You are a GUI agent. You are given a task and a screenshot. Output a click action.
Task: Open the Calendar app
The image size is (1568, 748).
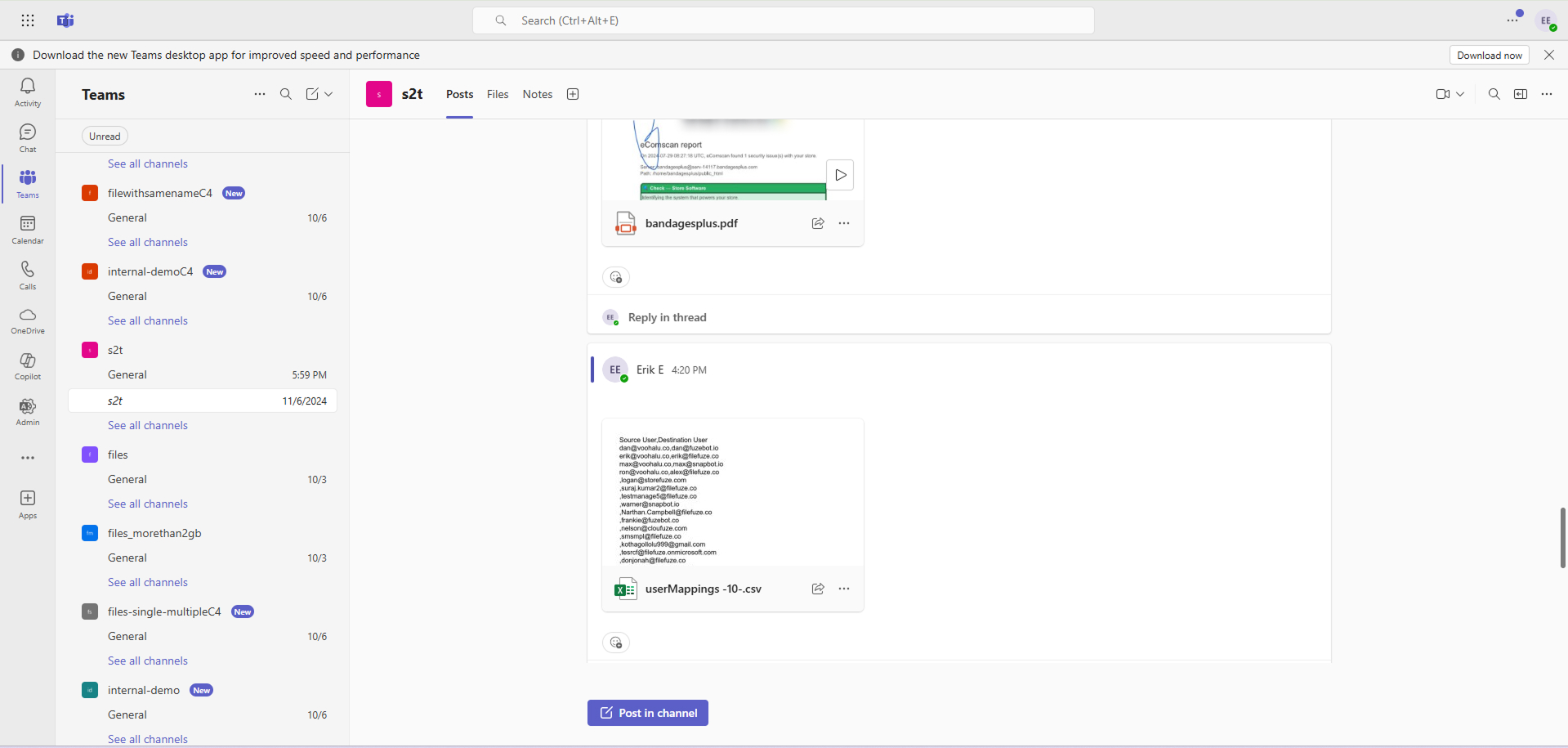tap(28, 229)
